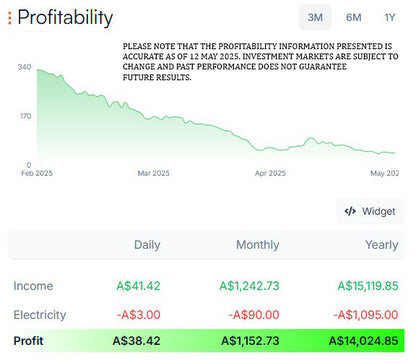Select the Monthly column header
This screenshot has height=363, width=416.
coord(258,245)
